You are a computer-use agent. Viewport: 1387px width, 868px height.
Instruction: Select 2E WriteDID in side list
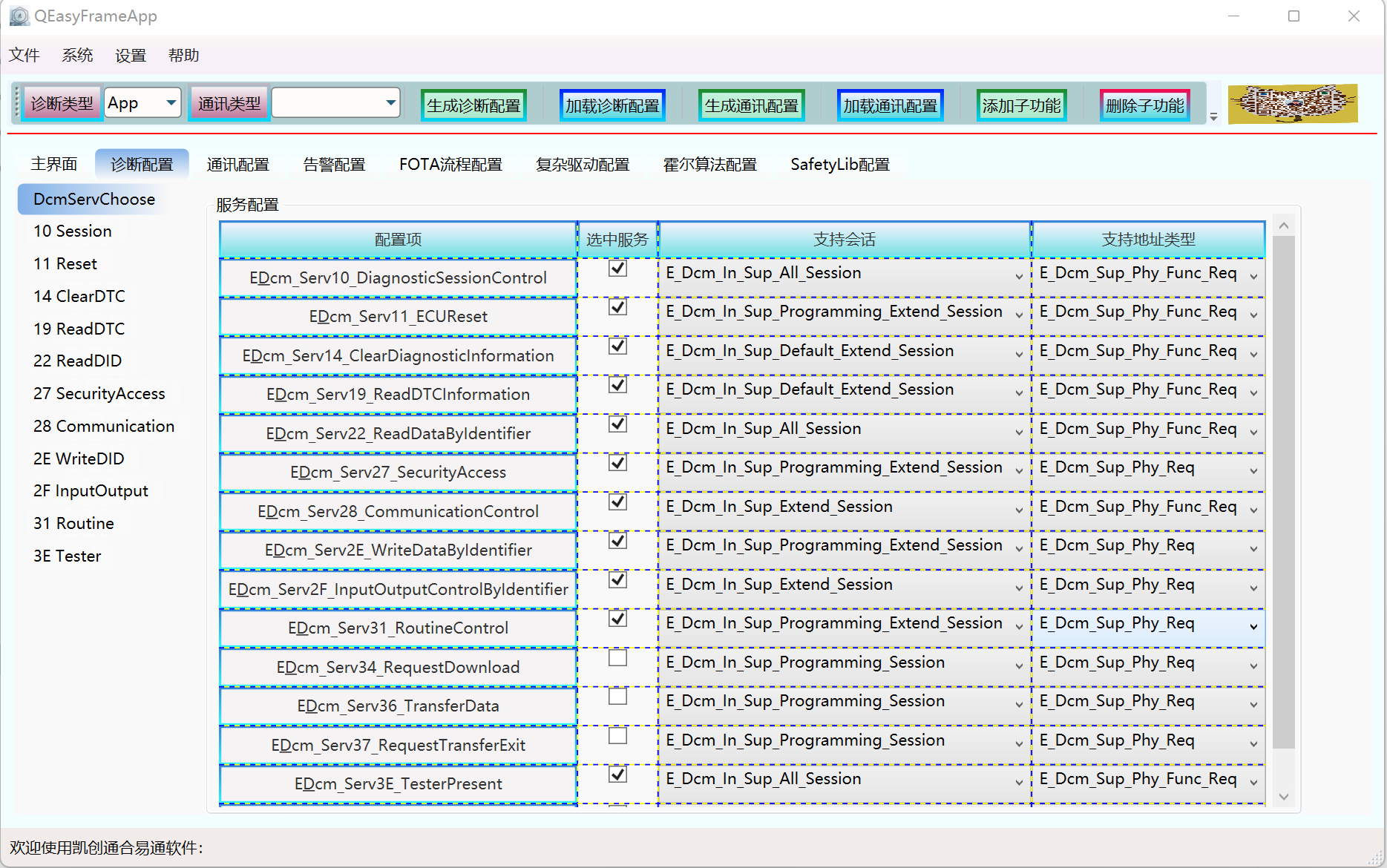pos(79,458)
